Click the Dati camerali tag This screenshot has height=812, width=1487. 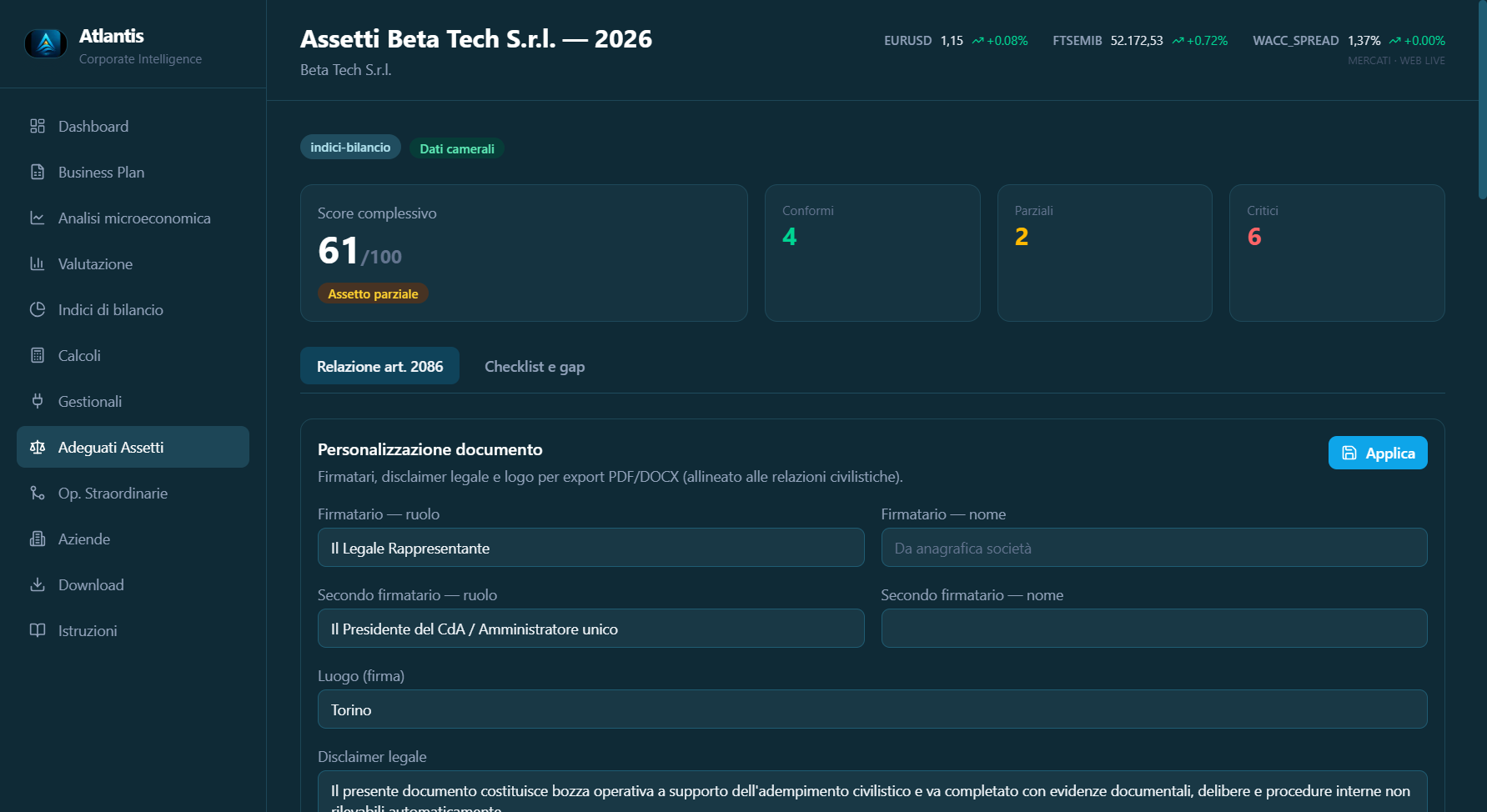point(457,148)
